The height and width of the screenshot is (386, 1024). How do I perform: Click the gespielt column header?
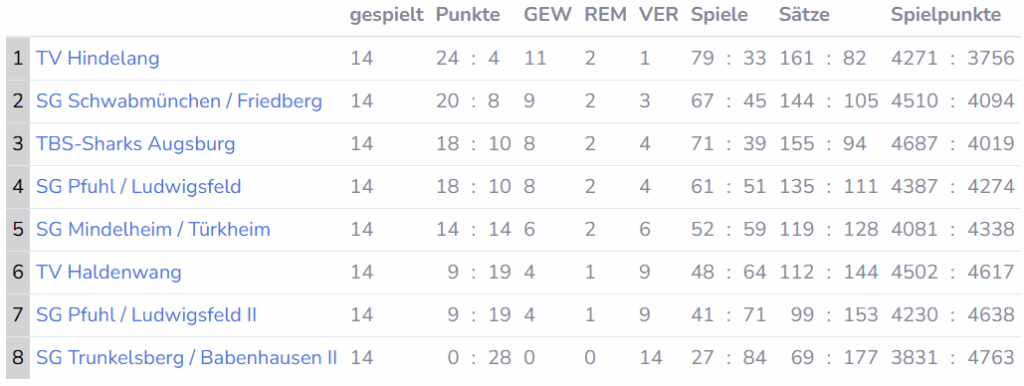click(x=387, y=16)
